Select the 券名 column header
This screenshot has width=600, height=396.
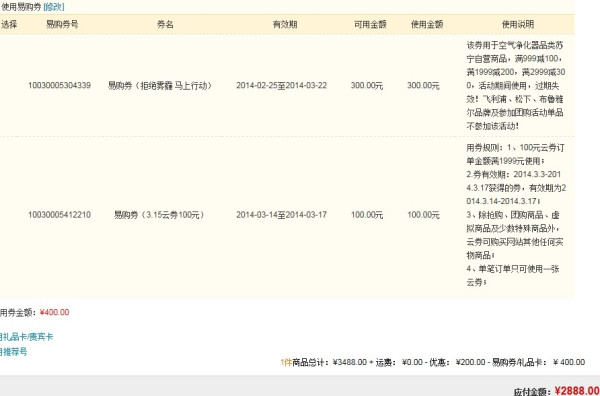(165, 24)
